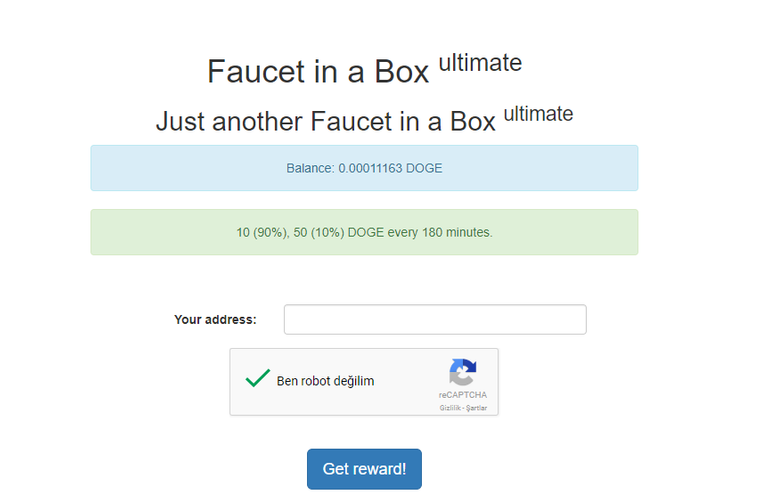Click the "Your address:" label
Viewport: 768px width, 503px height.
216,320
